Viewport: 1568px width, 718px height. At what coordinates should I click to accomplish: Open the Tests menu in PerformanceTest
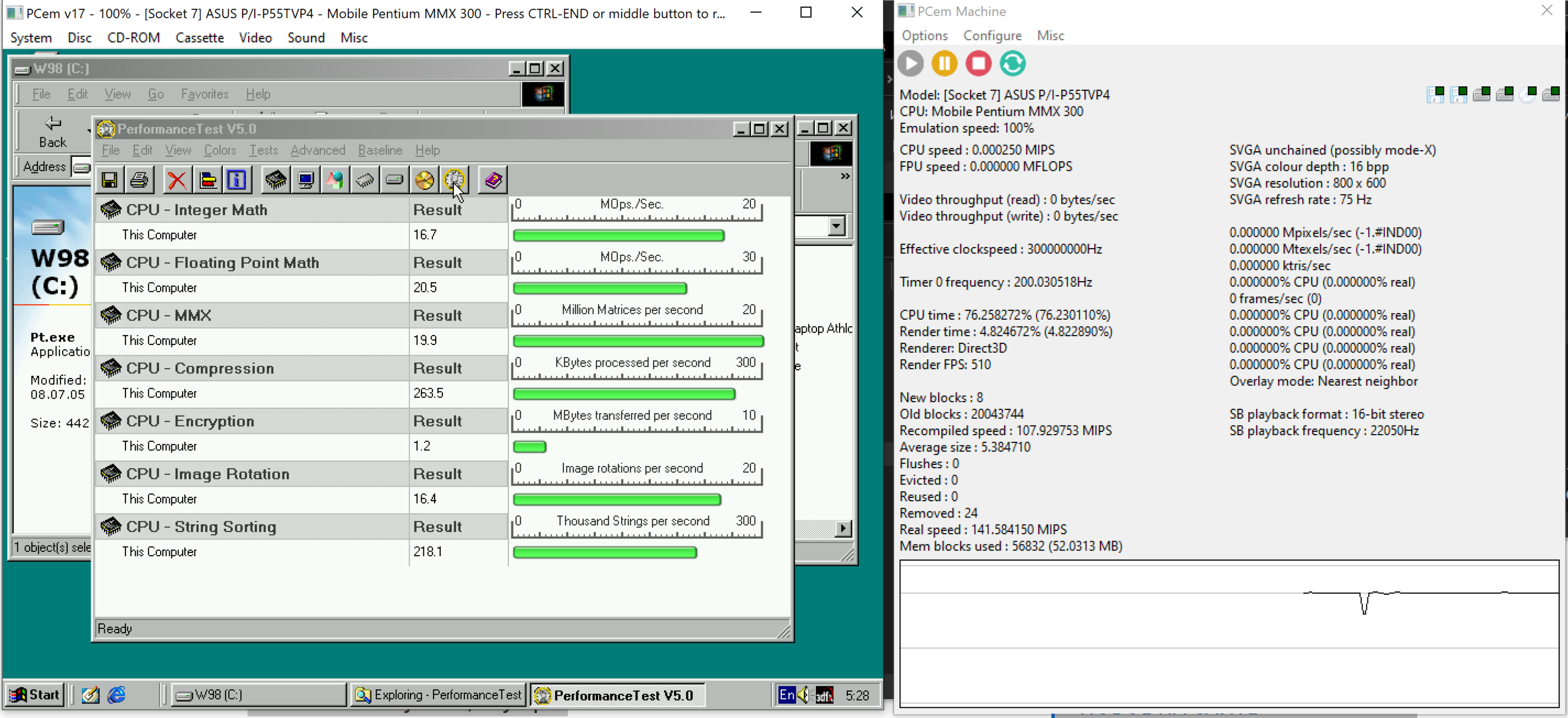(263, 151)
